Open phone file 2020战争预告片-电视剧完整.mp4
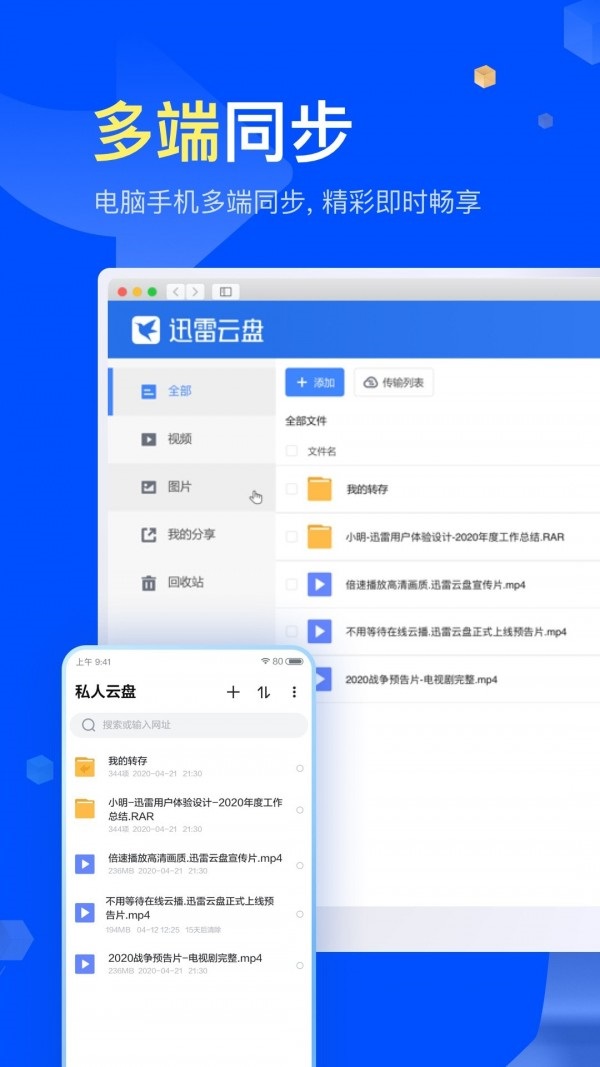The image size is (600, 1067). pos(185,958)
